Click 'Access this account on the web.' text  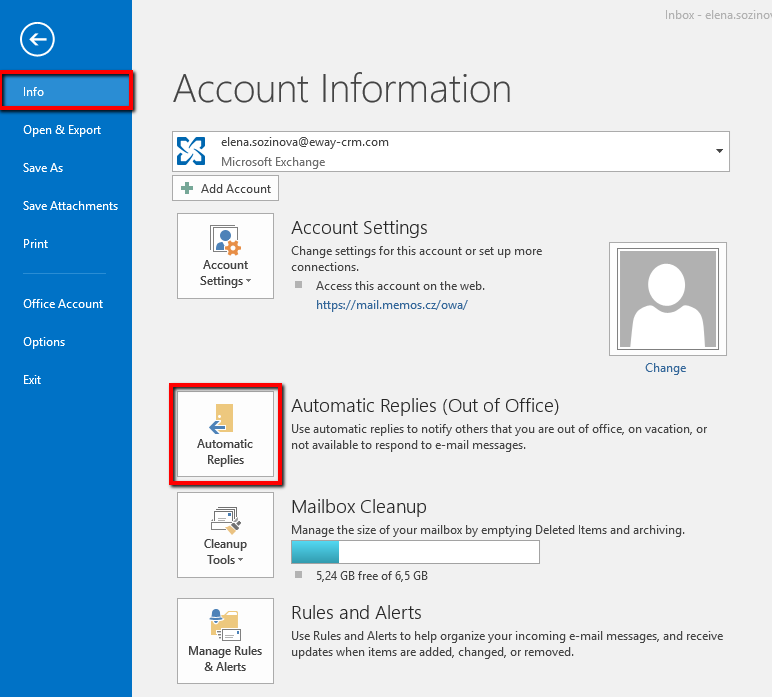tap(400, 285)
